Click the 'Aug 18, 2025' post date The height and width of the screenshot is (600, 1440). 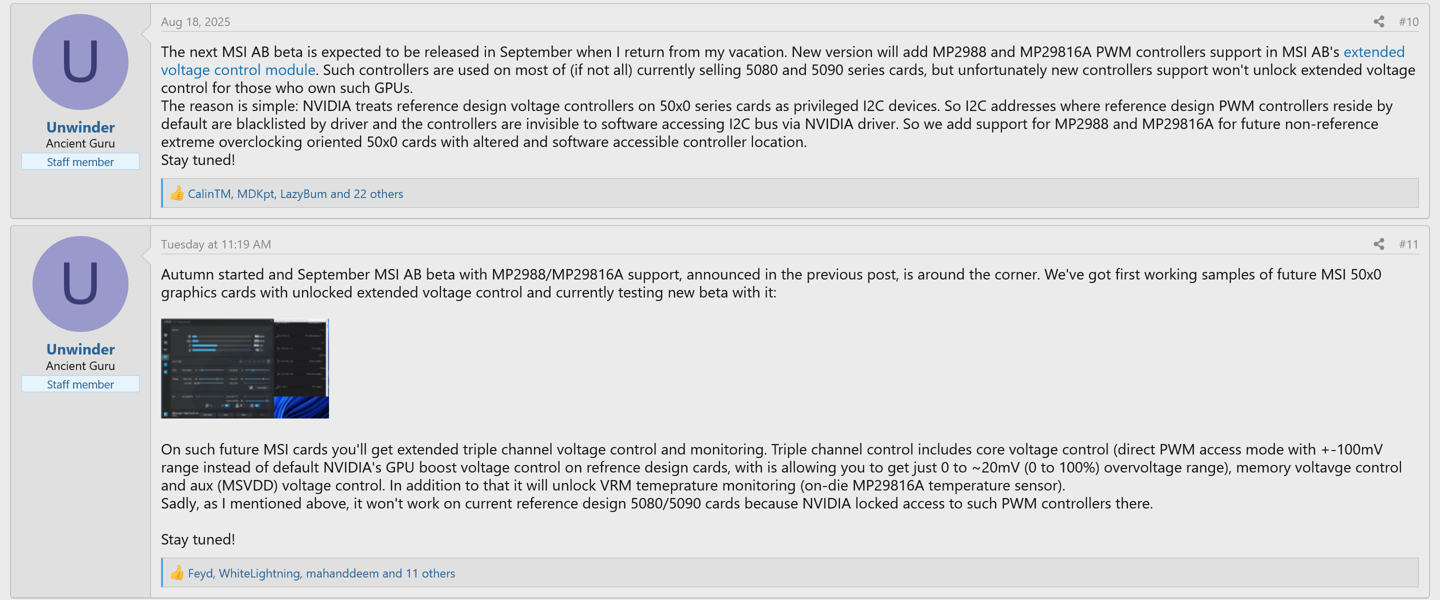pyautogui.click(x=195, y=22)
